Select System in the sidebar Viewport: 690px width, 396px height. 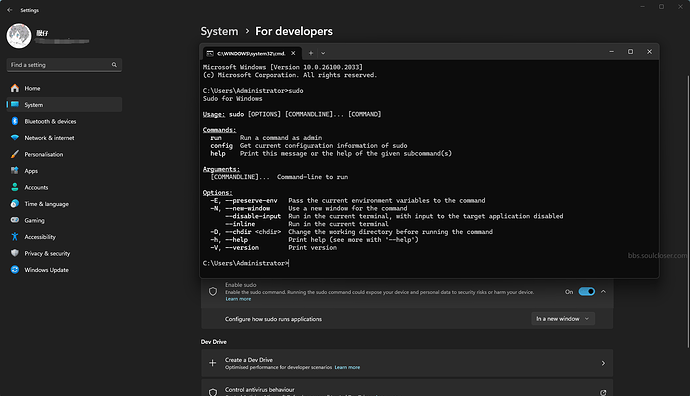[64, 105]
